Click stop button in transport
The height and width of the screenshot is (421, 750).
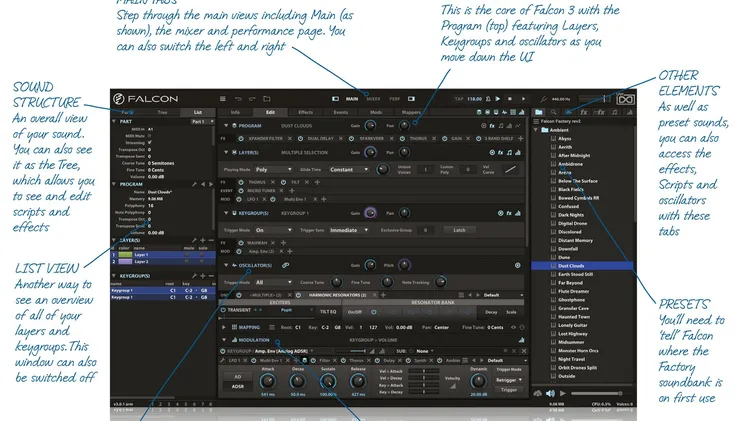click(x=510, y=99)
